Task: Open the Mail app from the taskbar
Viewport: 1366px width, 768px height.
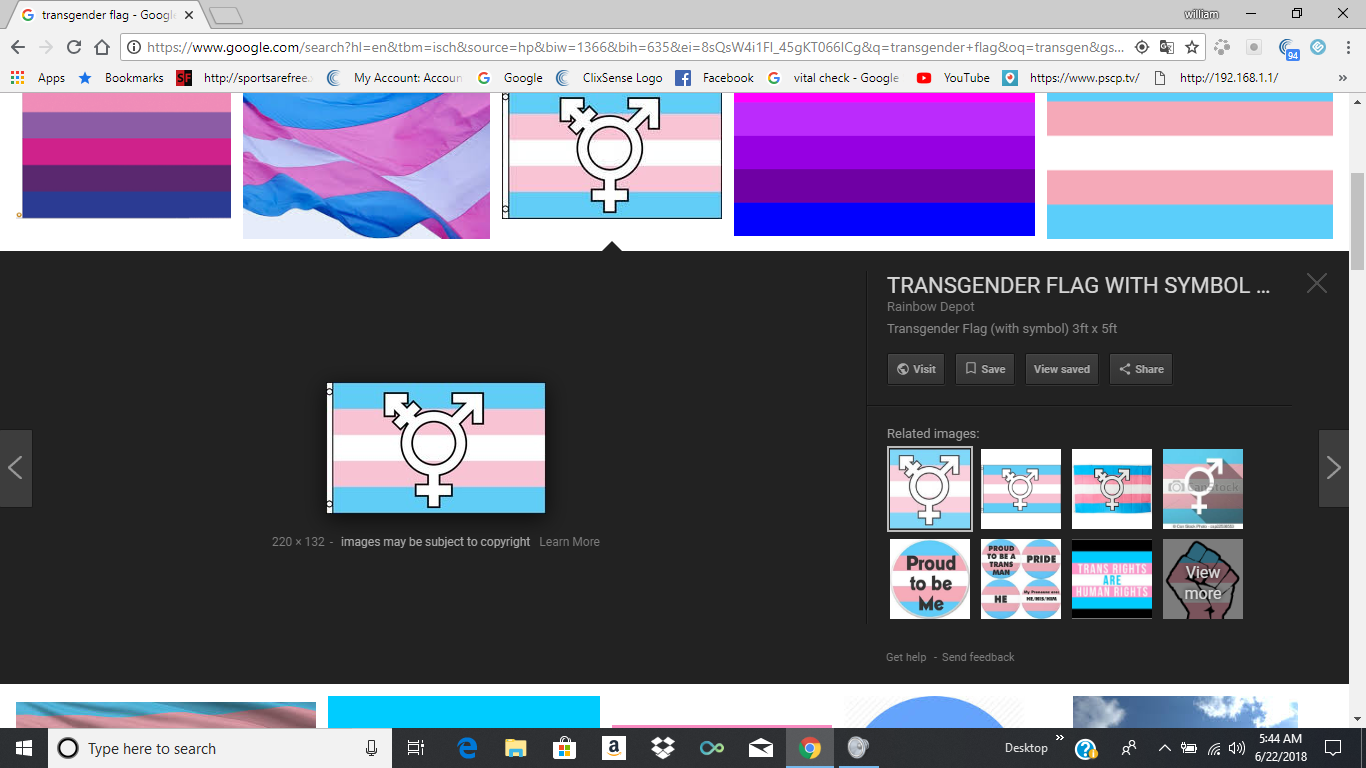Action: [x=760, y=748]
